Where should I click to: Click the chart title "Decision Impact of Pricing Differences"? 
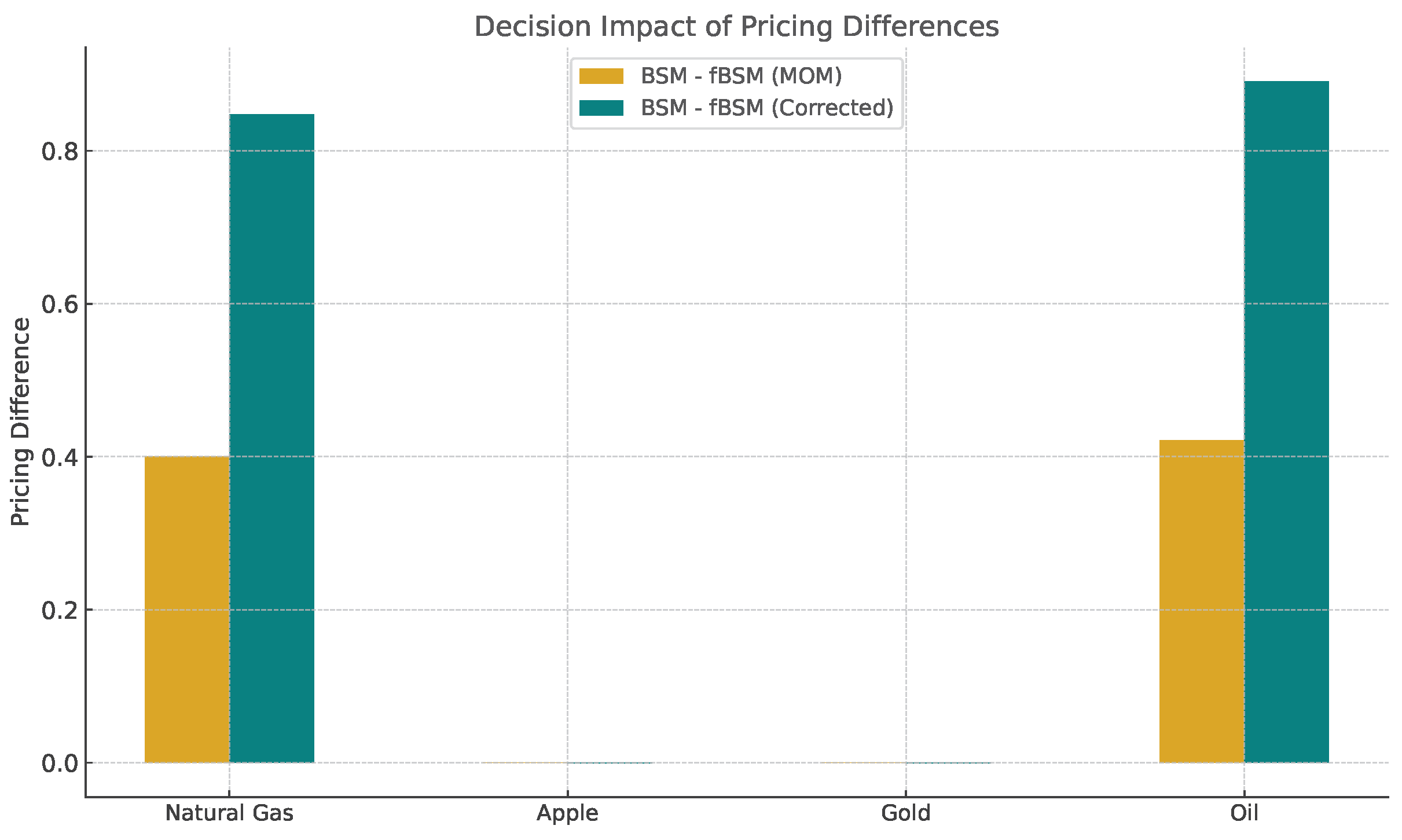point(736,27)
